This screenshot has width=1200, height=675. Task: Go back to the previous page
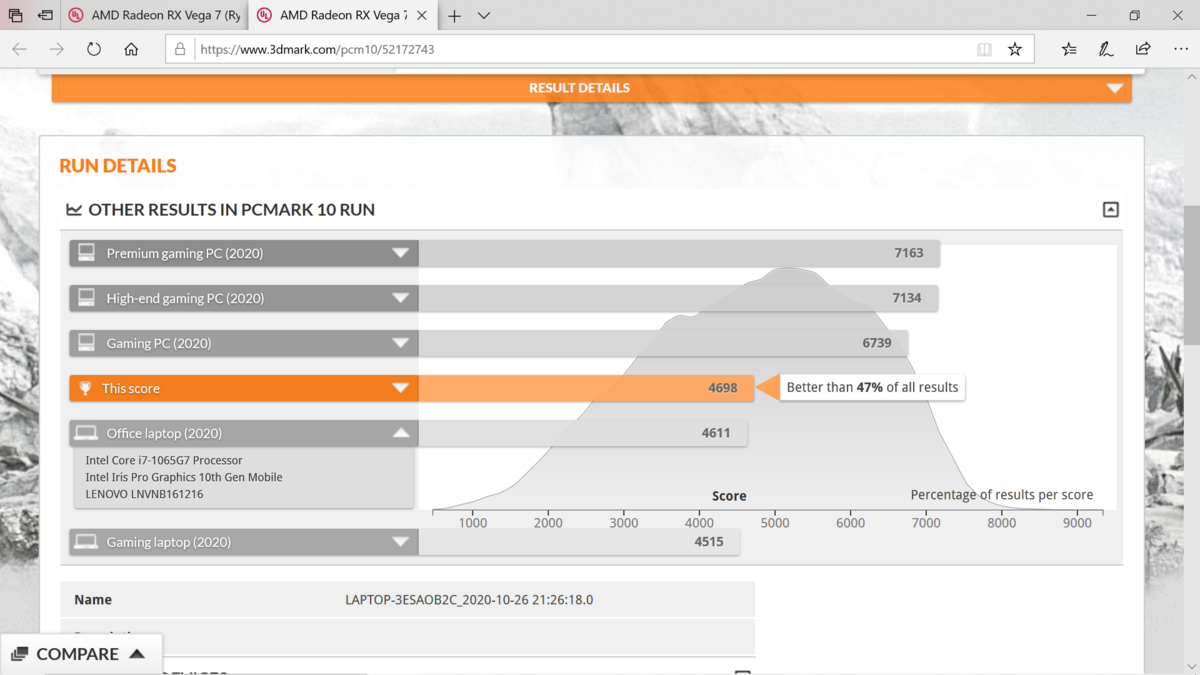[x=19, y=49]
